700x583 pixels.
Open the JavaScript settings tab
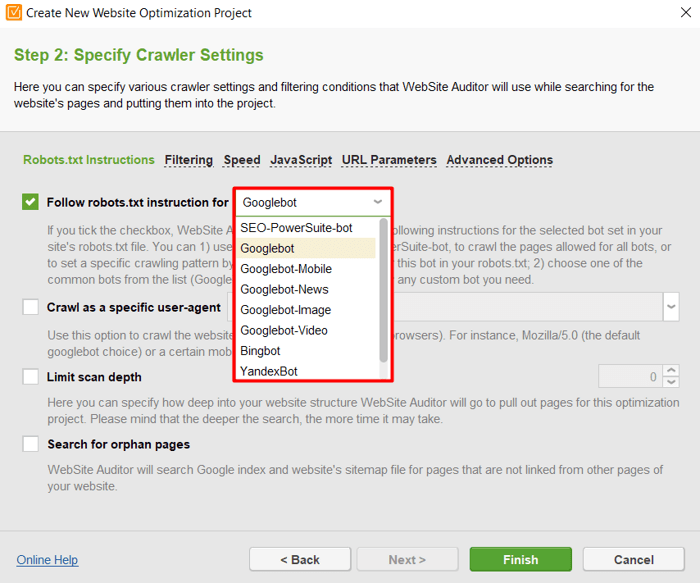(301, 160)
